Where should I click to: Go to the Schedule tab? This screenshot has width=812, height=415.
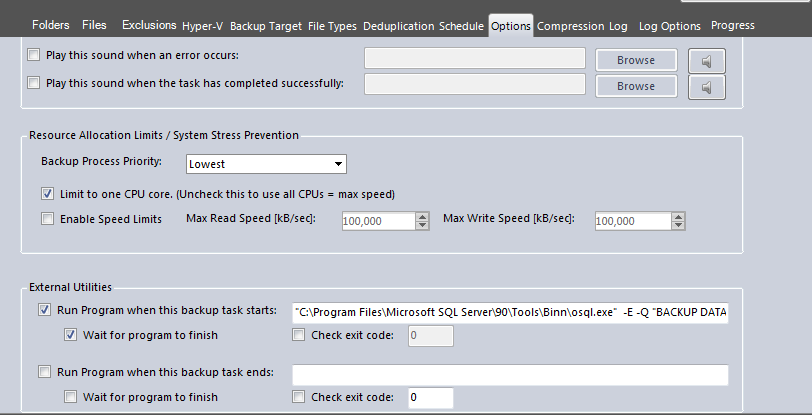coord(461,26)
